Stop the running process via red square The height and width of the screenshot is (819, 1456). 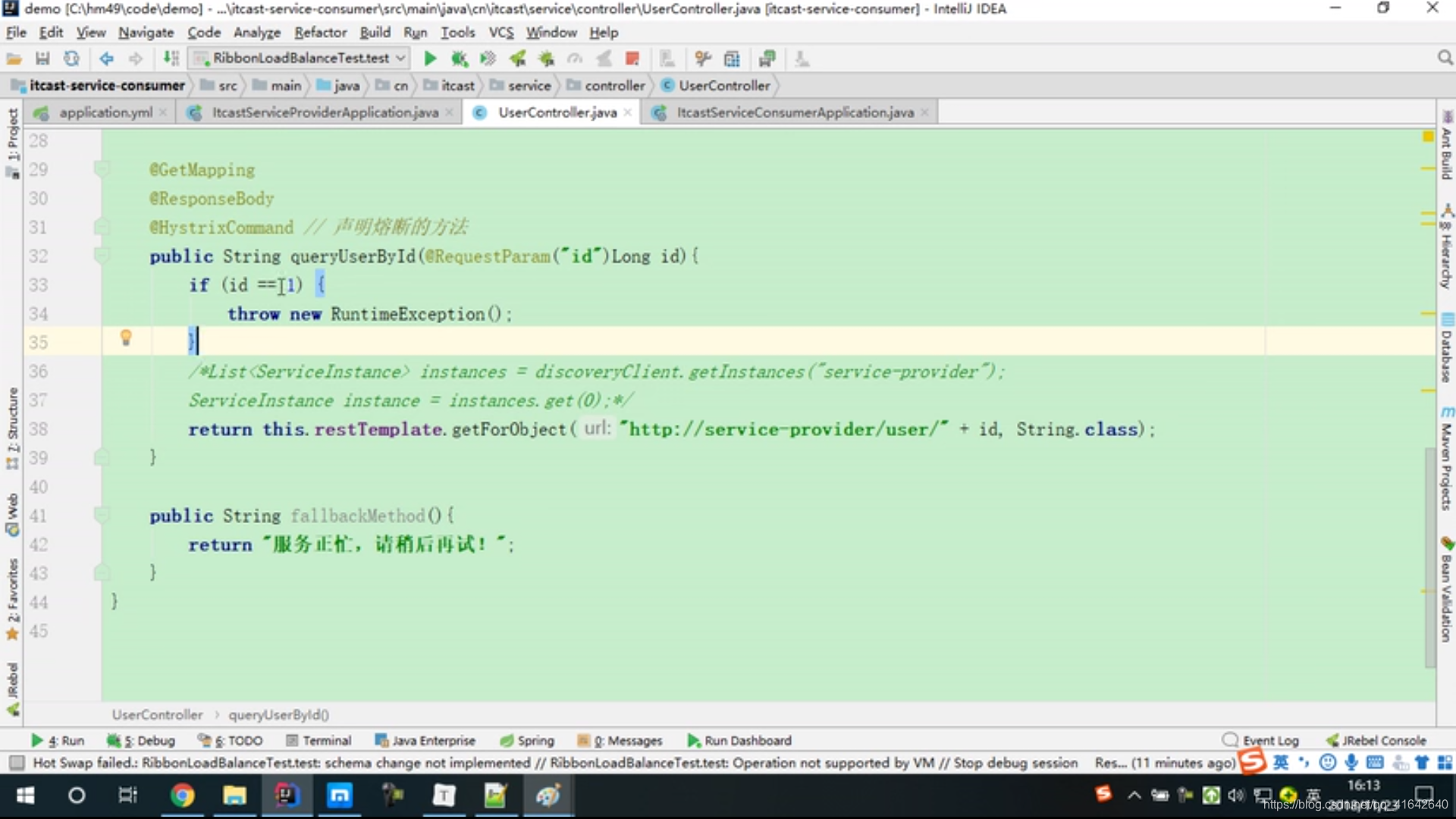(632, 58)
